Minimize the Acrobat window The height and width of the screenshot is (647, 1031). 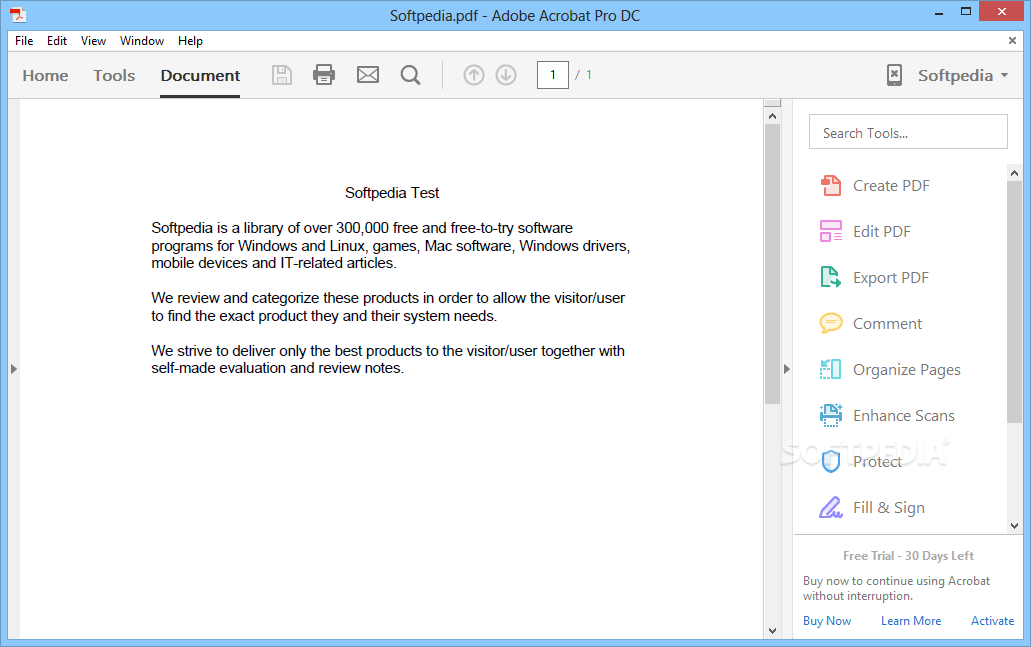point(939,12)
